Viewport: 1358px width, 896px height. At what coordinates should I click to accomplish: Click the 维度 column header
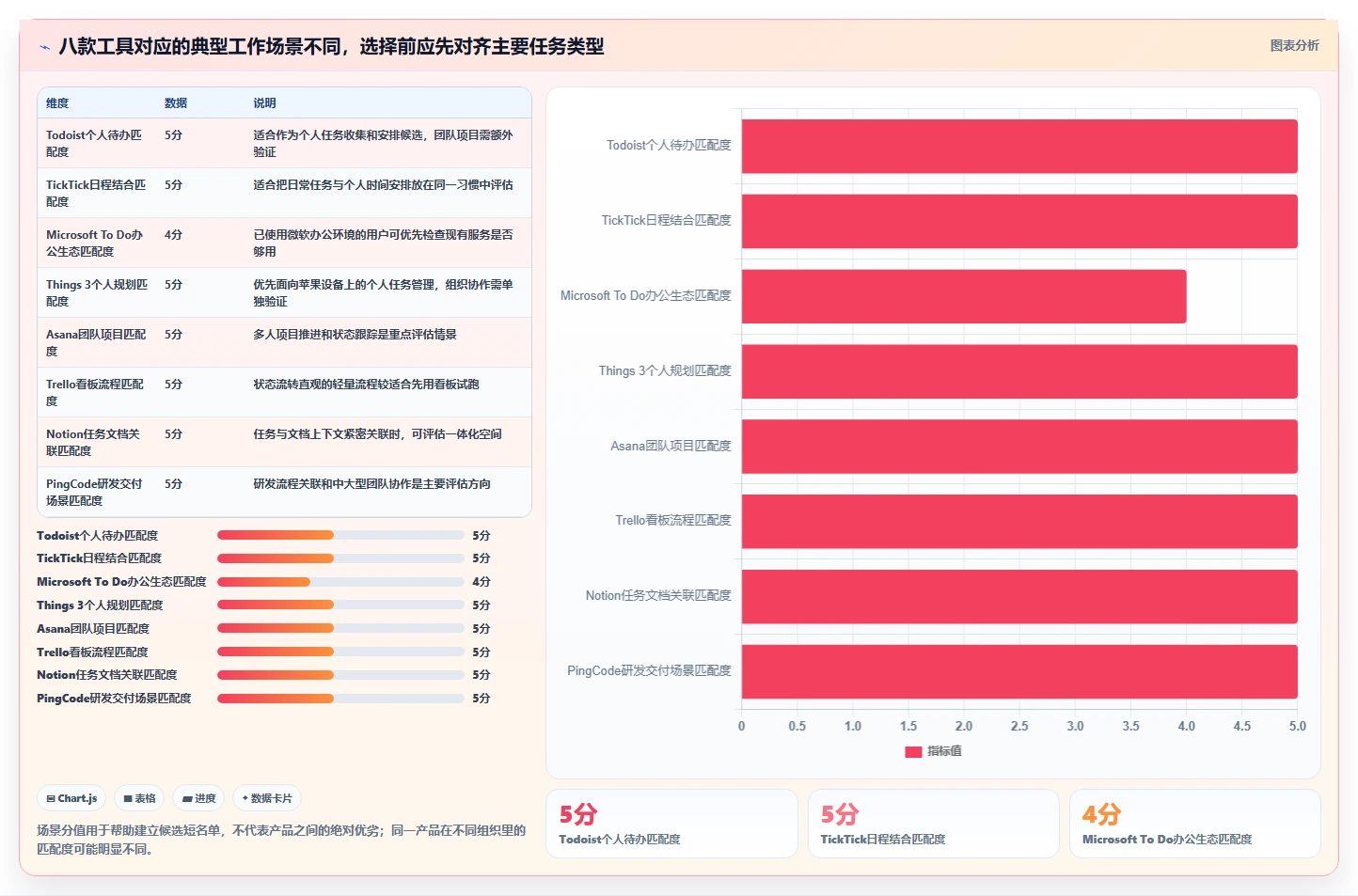tap(57, 103)
